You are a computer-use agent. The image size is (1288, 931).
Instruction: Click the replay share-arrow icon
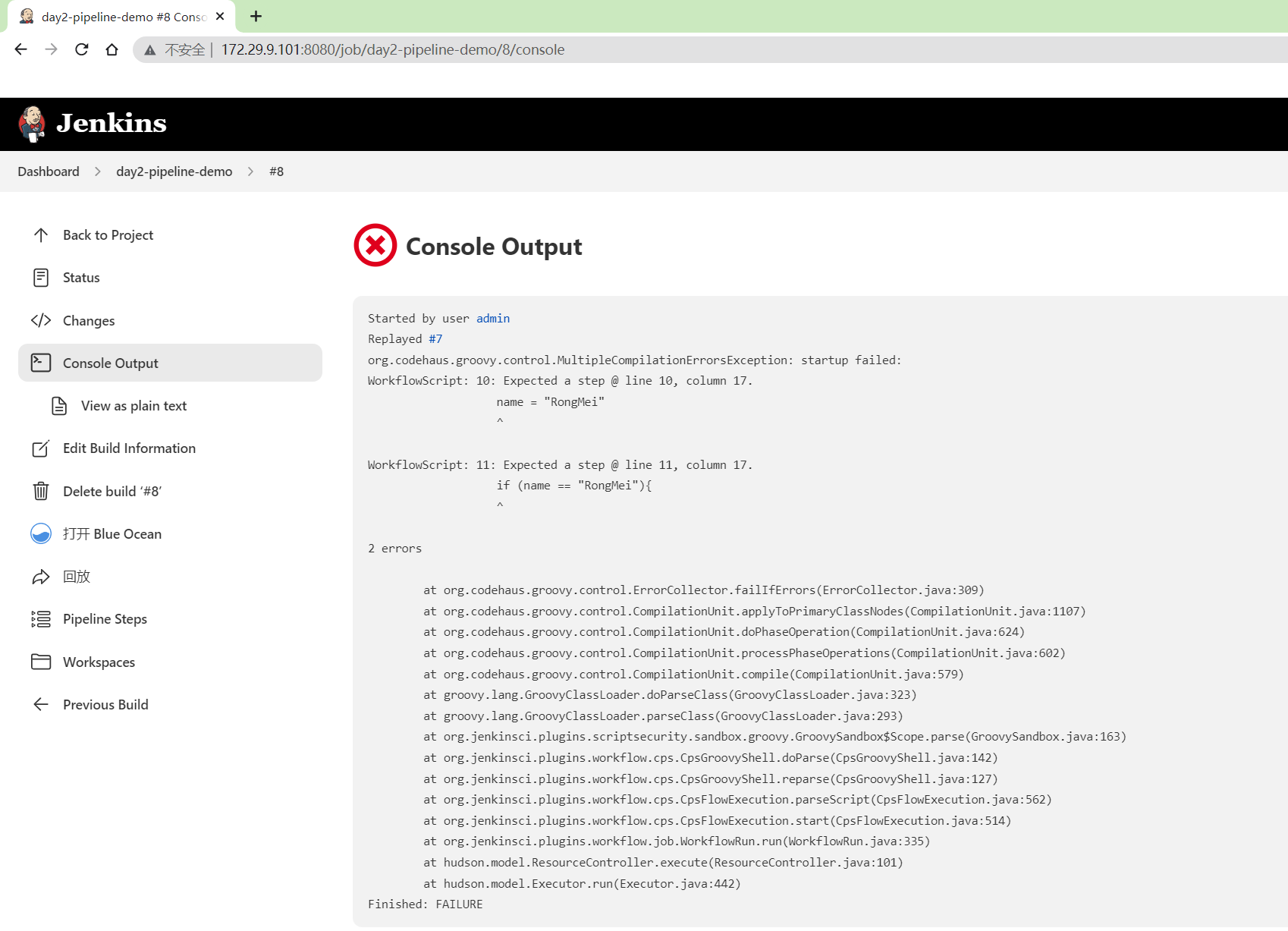pos(41,577)
